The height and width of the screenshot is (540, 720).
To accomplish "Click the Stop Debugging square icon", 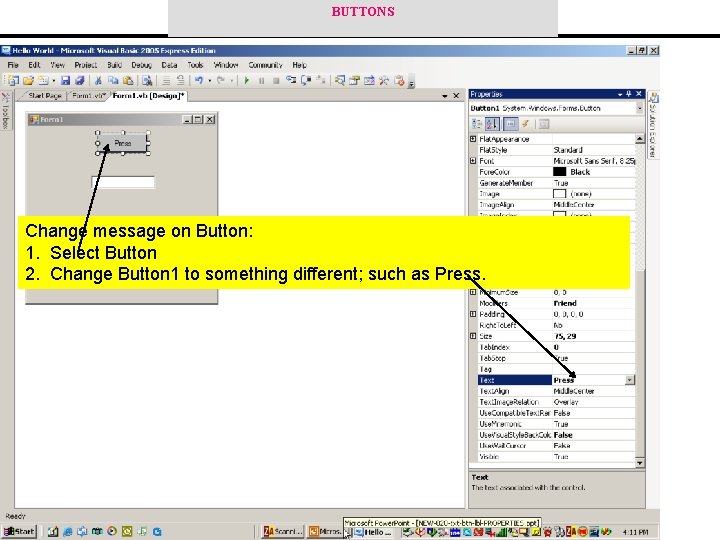I will 276,81.
